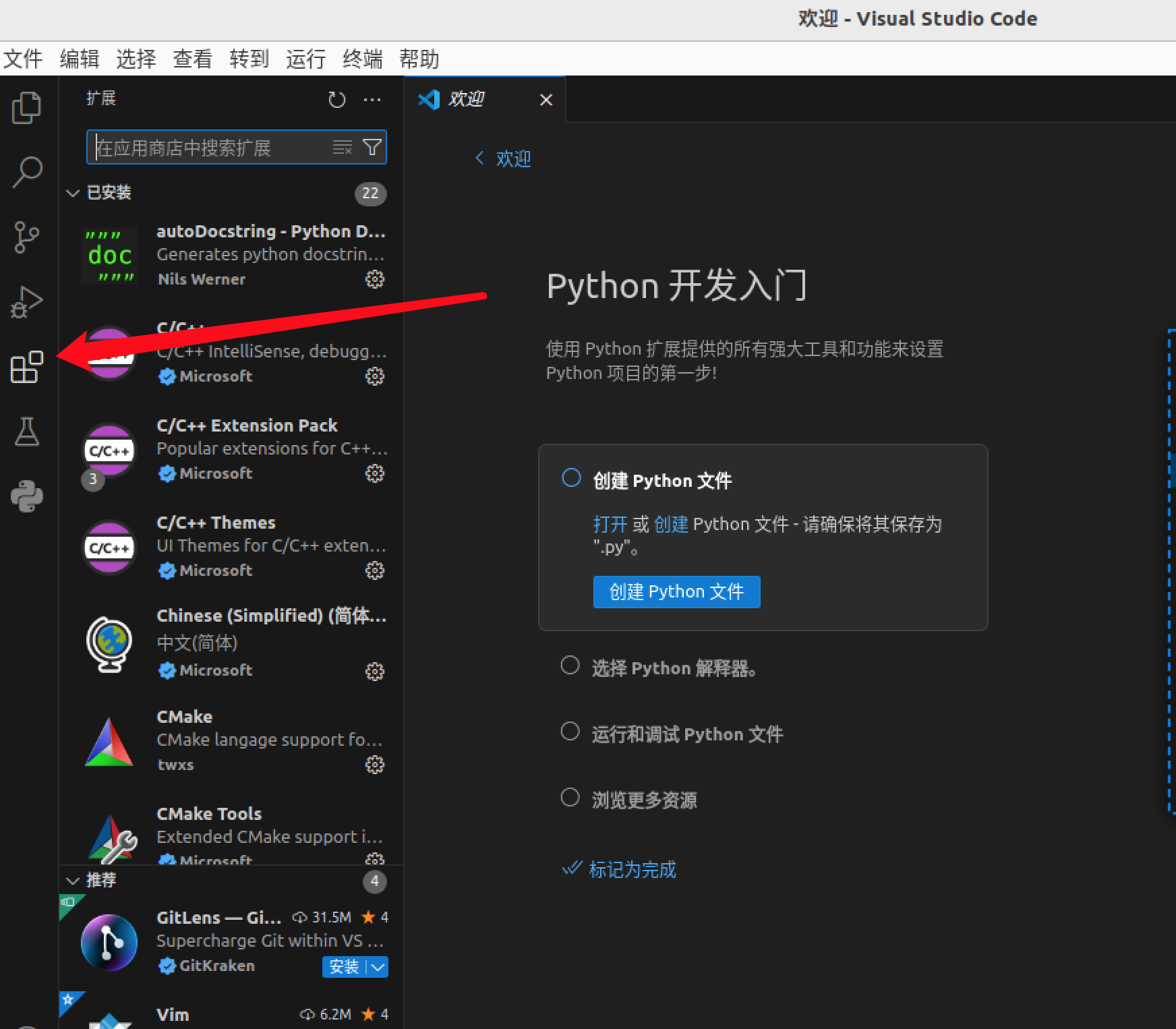Open the 帮助 menu
The image size is (1176, 1029).
point(419,59)
